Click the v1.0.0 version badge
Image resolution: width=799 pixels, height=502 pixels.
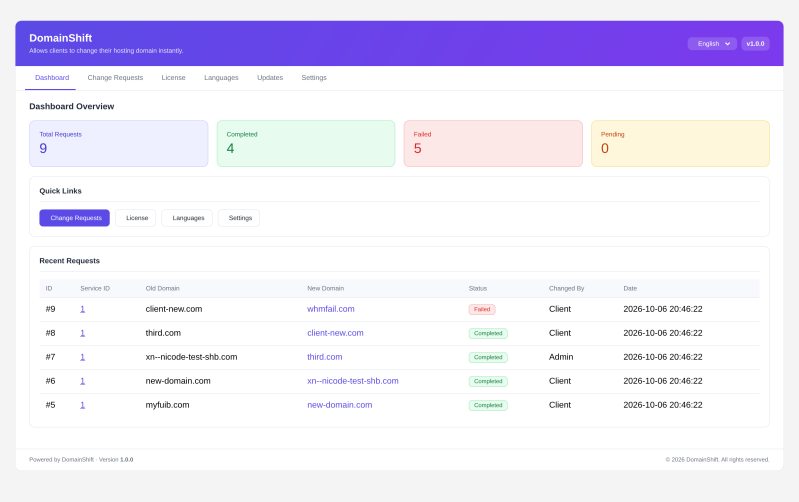(x=755, y=44)
